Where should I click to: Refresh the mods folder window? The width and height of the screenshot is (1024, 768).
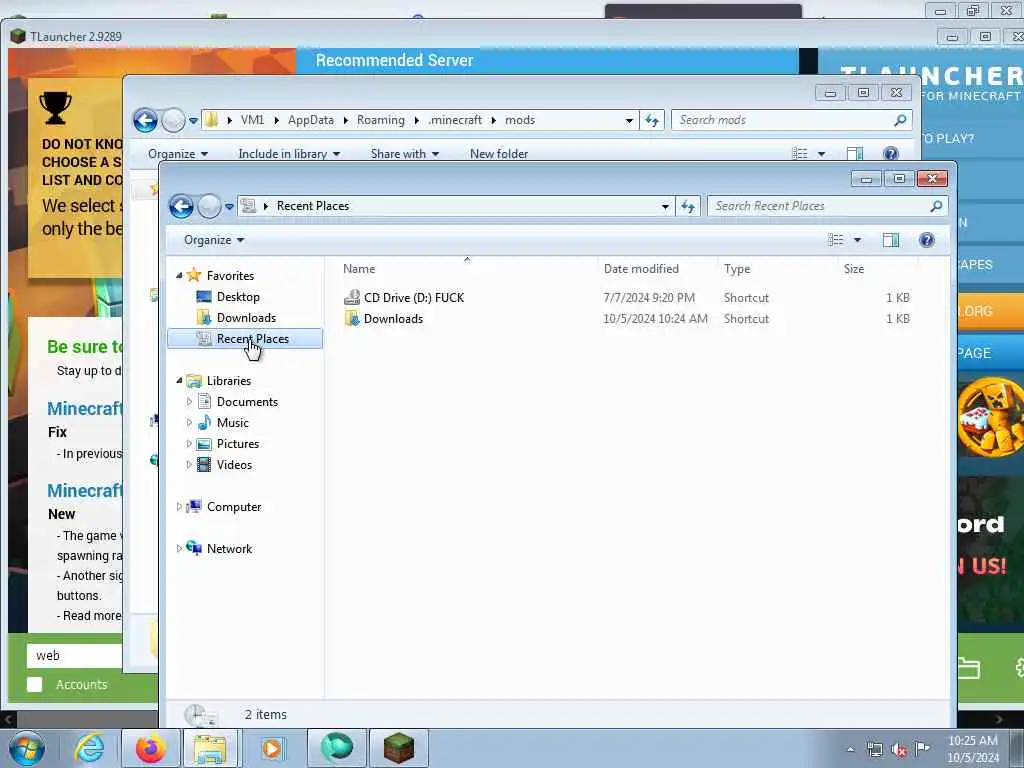652,120
